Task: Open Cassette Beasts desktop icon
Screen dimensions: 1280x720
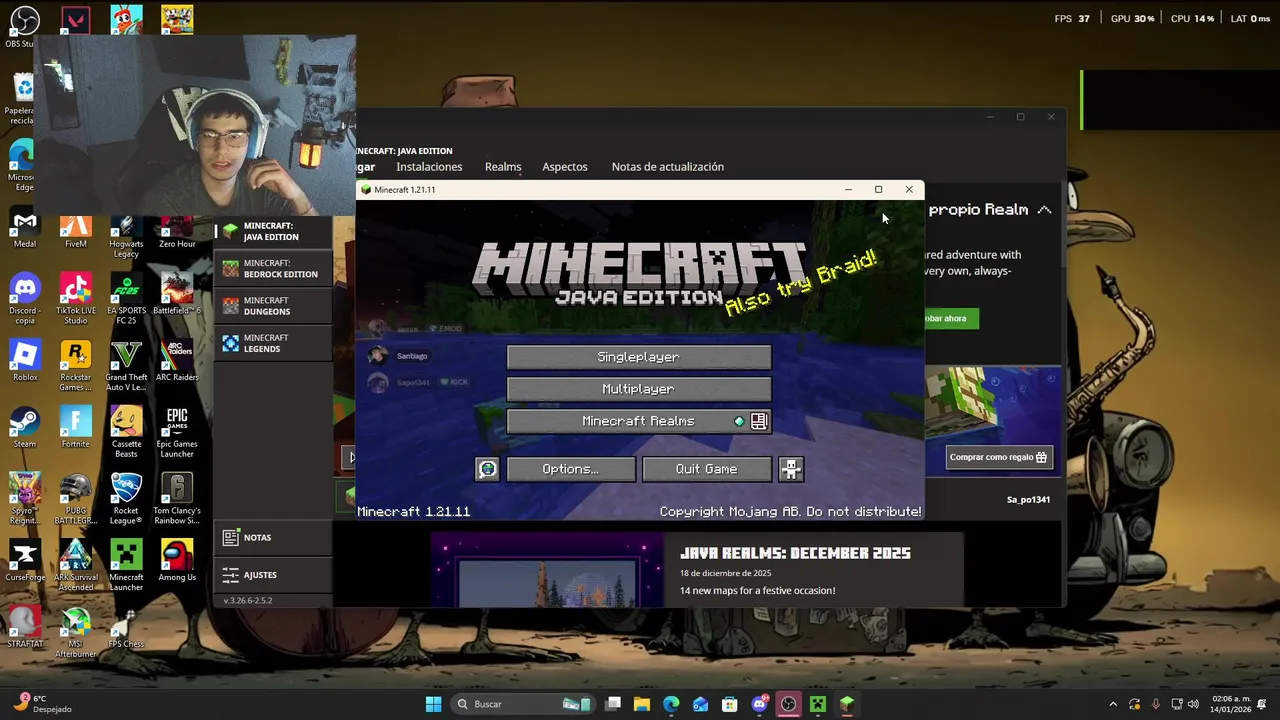Action: click(x=126, y=432)
